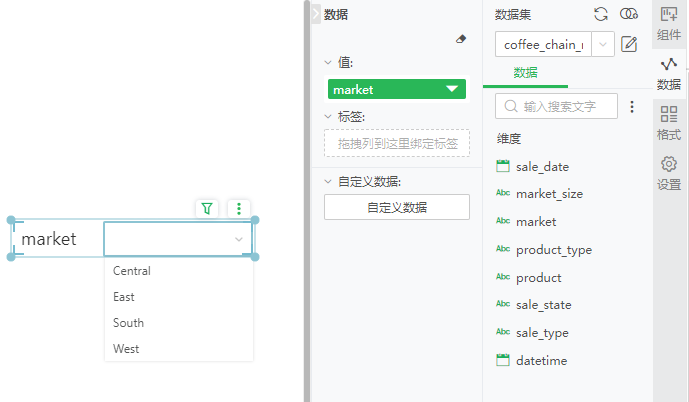
Task: Collapse the panel with the top-left arrow
Action: click(317, 14)
